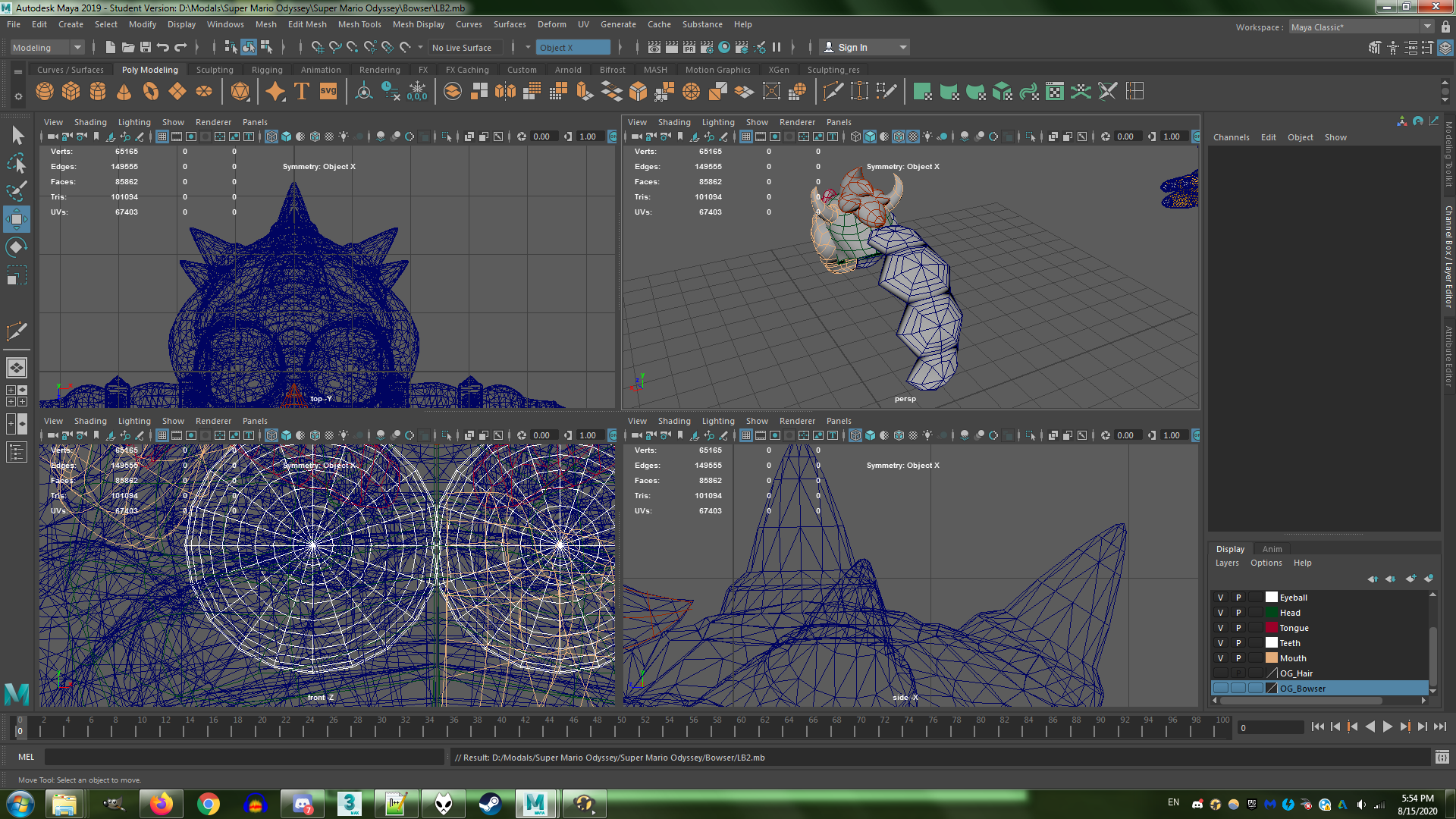Toggle playback P of Eyeball layer

[x=1238, y=598]
